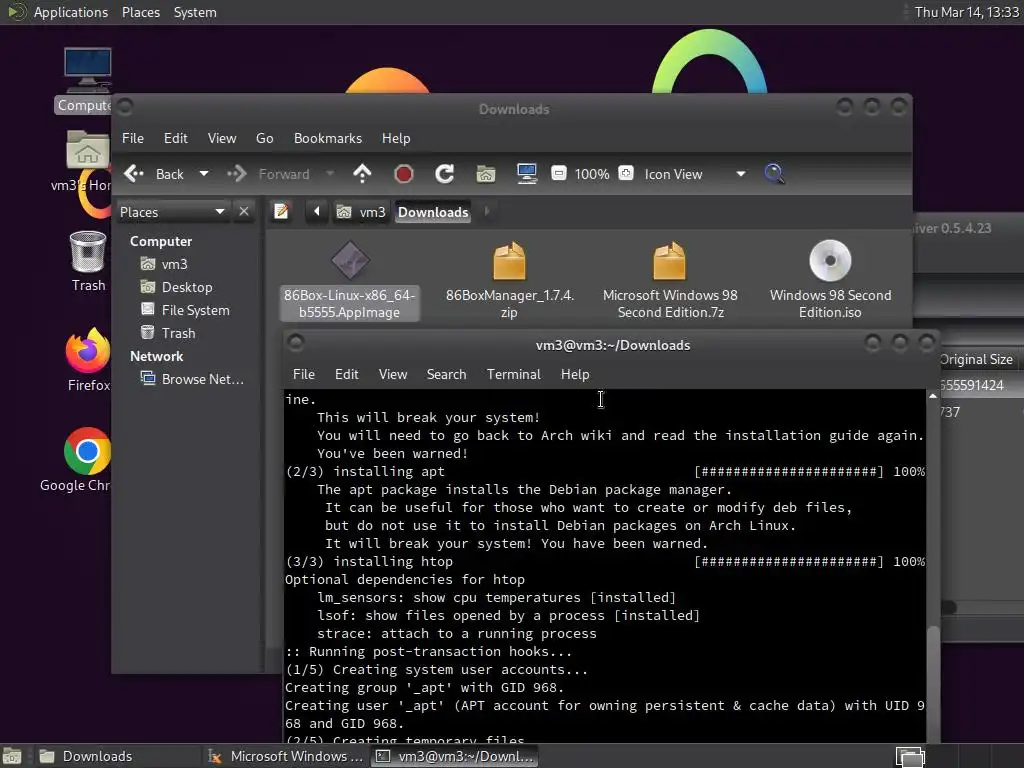Select the vm3 path bar button

coord(361,212)
